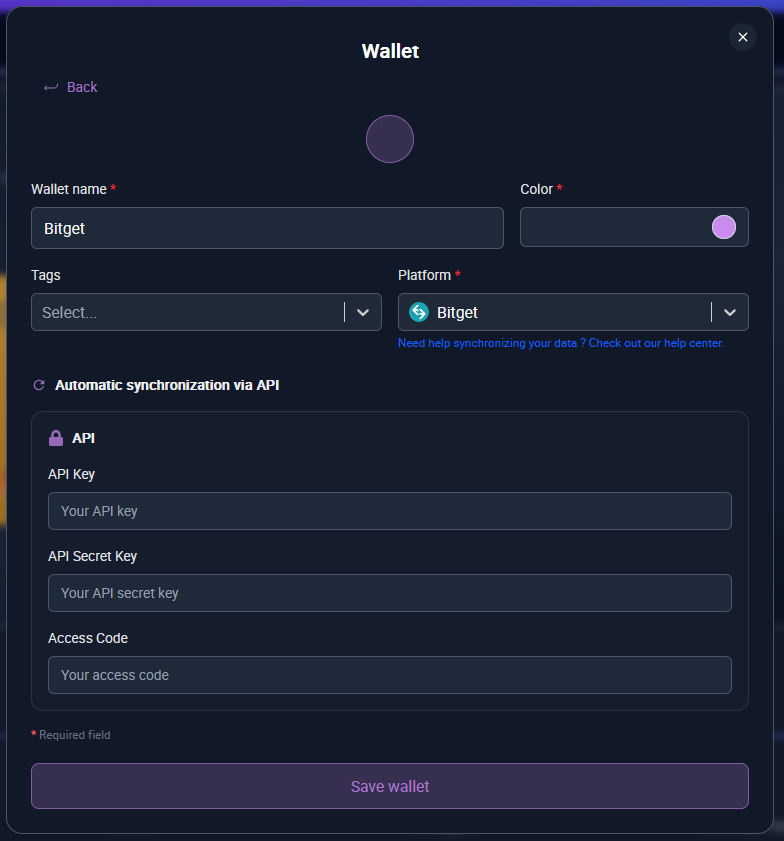
Task: Click the Automatic synchronization via API heading
Action: pos(167,385)
